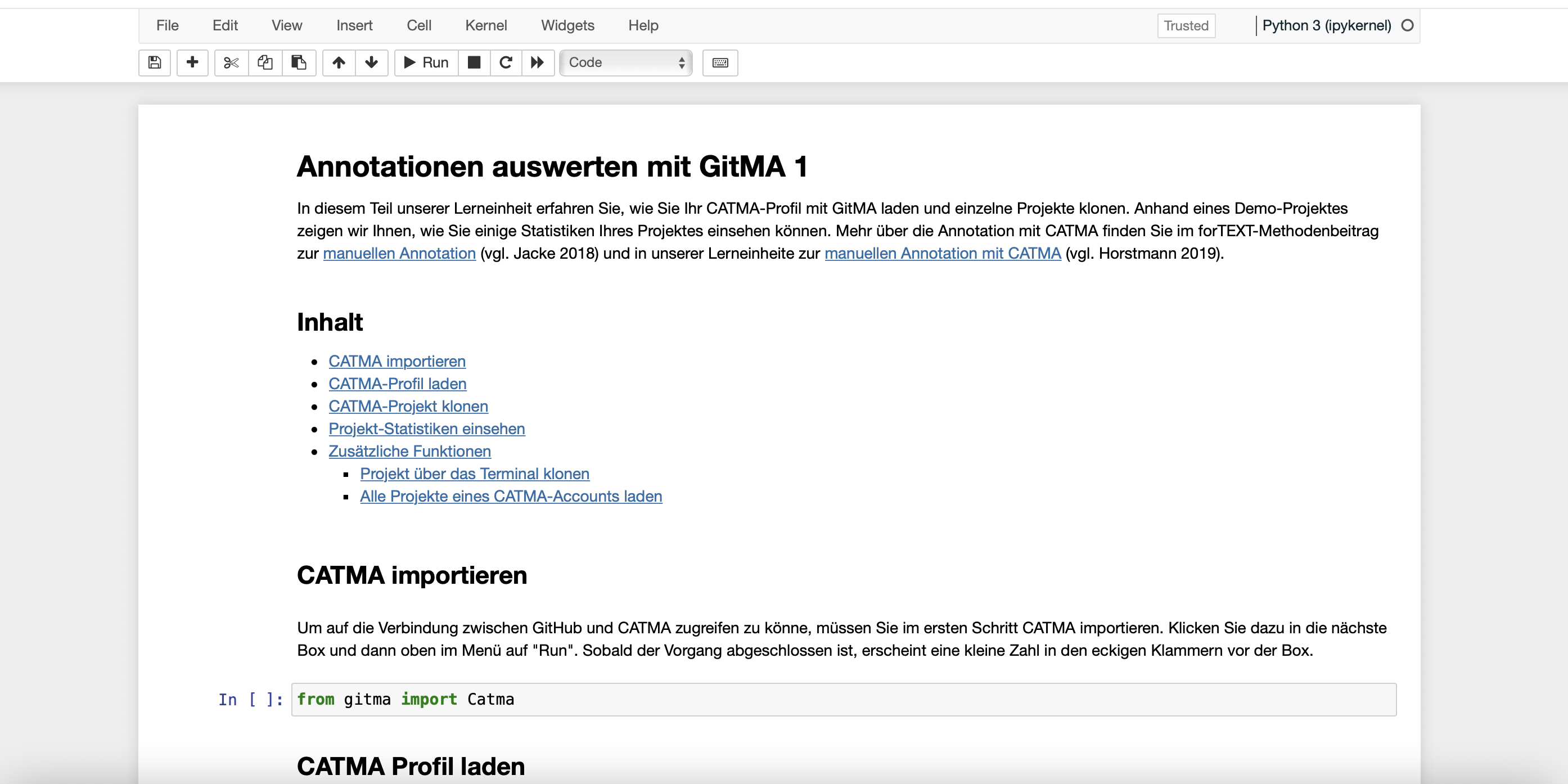Open the Insert menu
The width and height of the screenshot is (1568, 784).
[x=354, y=25]
